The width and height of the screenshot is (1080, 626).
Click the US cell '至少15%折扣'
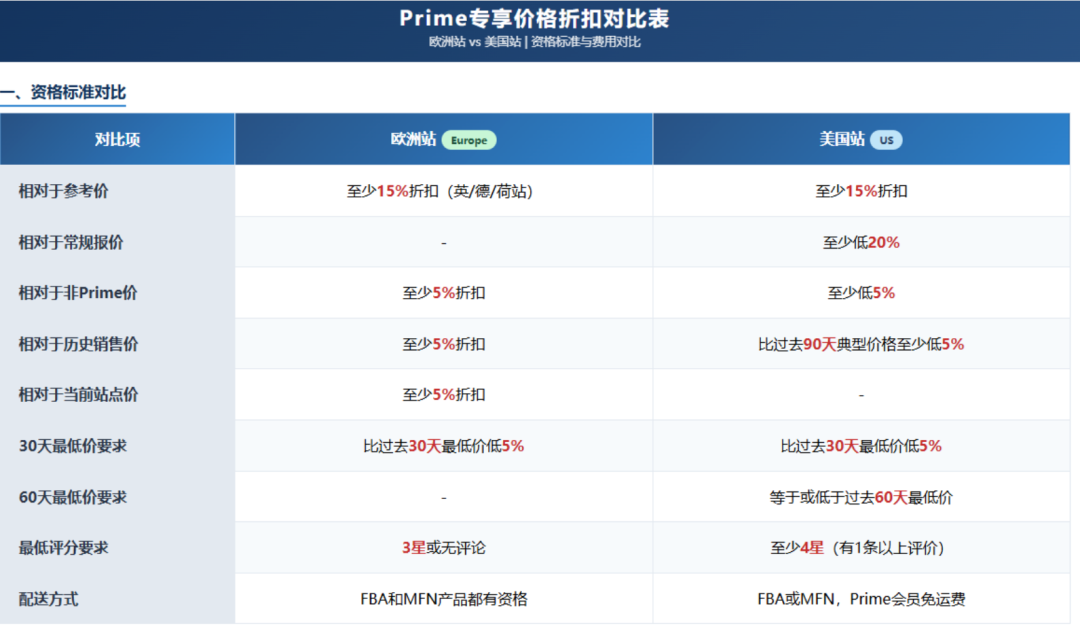point(861,191)
